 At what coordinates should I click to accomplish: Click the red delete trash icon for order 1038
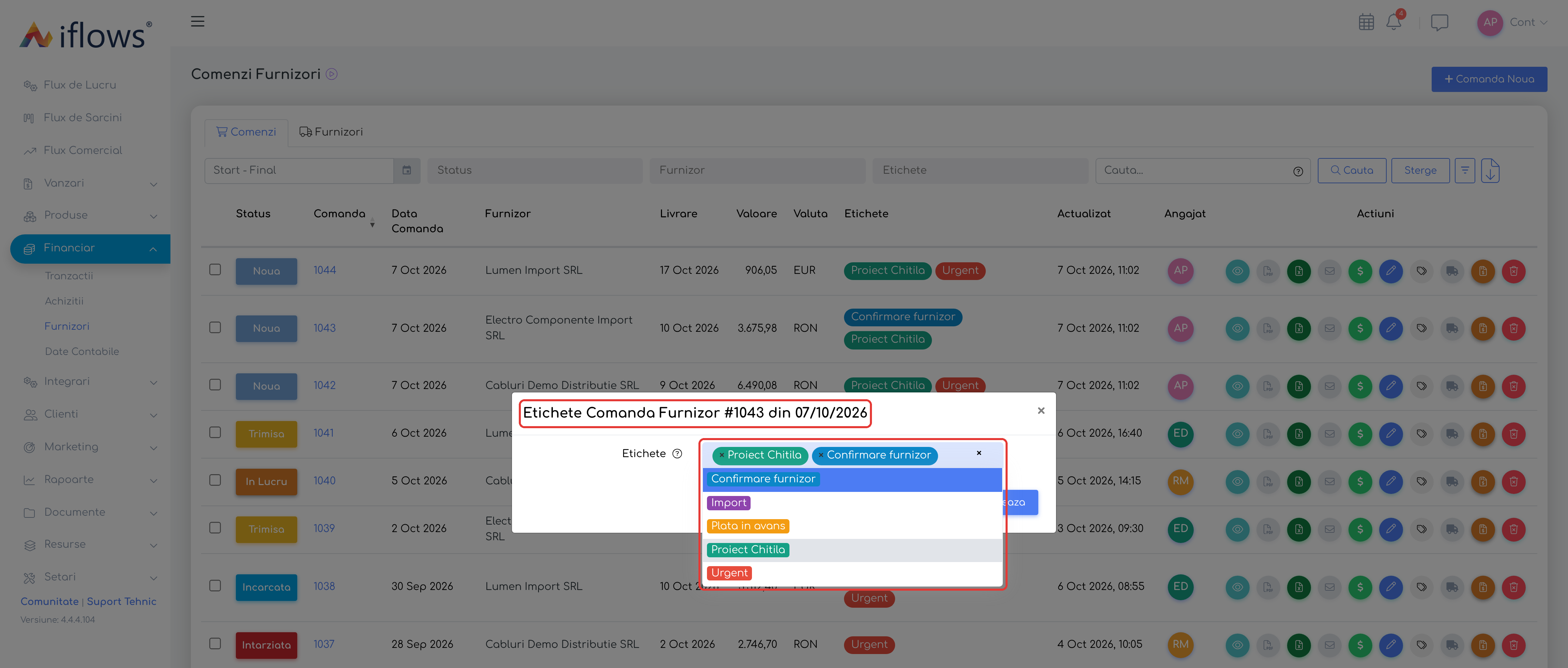tap(1513, 587)
